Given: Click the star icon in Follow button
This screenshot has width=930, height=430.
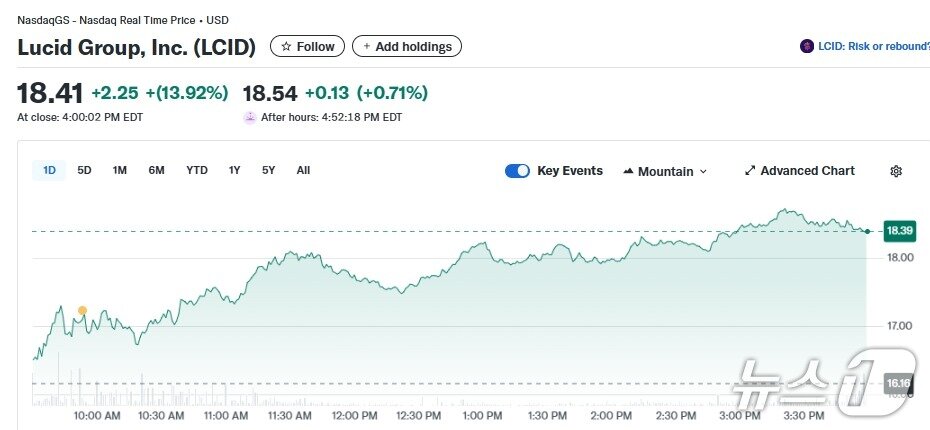Looking at the screenshot, I should pos(286,46).
